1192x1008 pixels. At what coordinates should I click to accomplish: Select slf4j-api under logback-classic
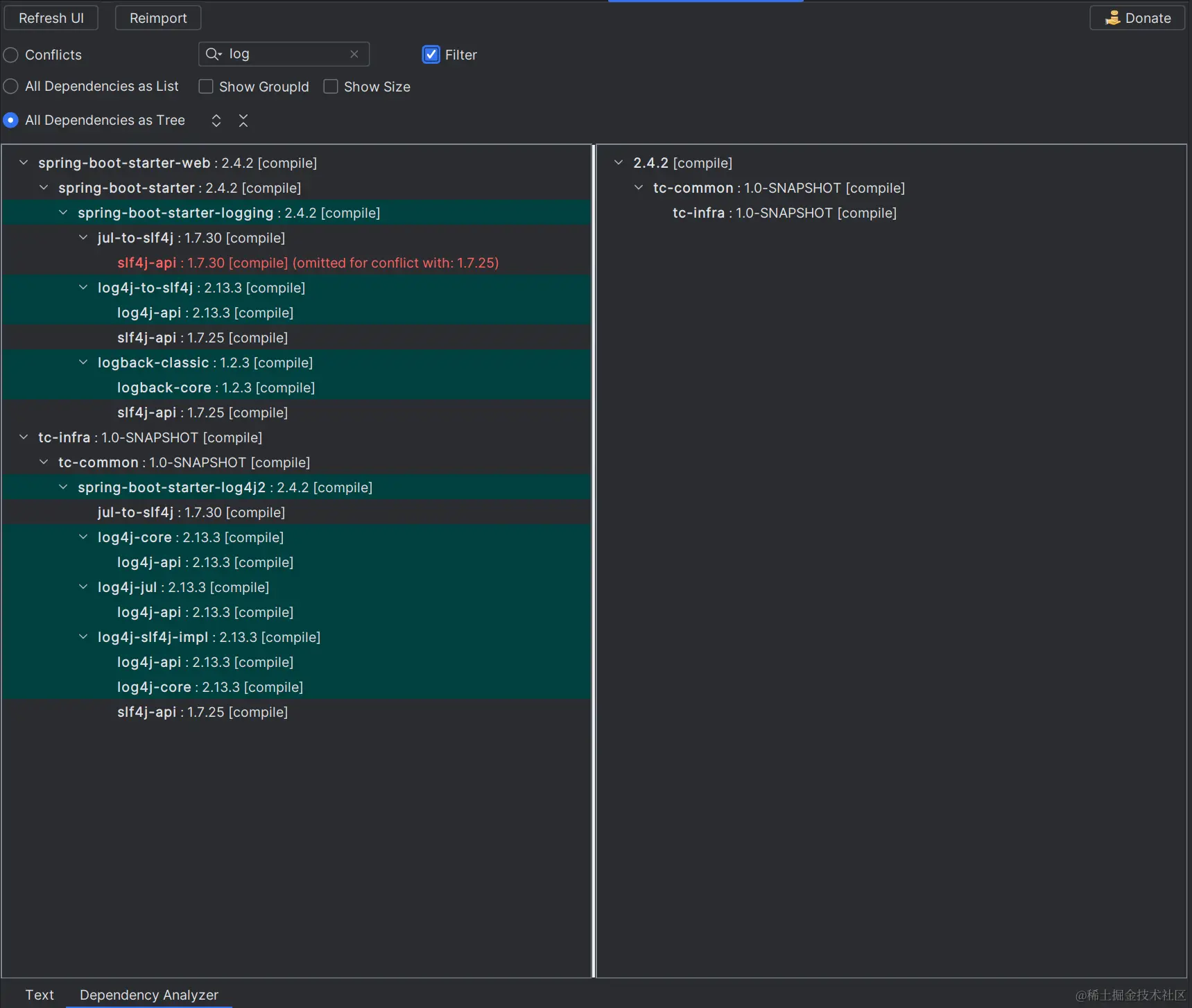[x=297, y=412]
